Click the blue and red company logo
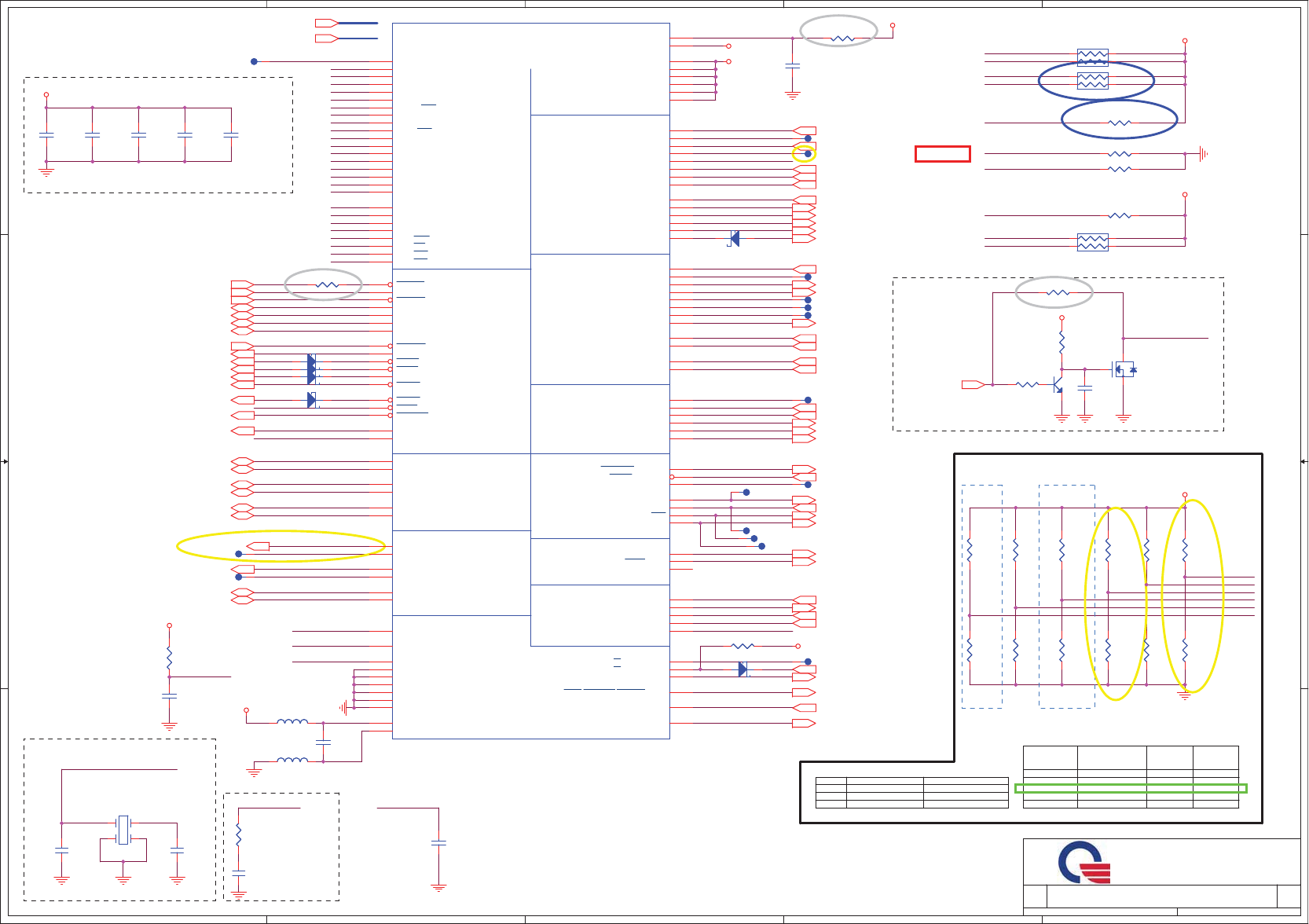This screenshot has height=924, width=1309. 1084,863
